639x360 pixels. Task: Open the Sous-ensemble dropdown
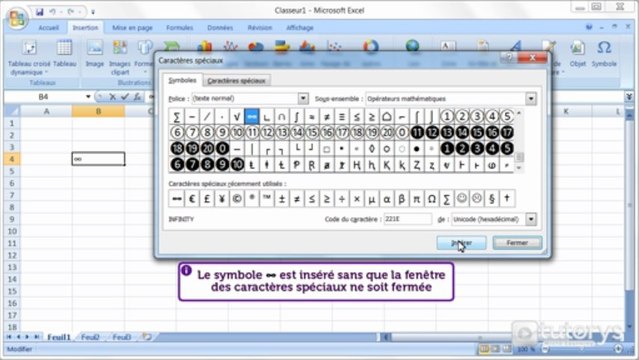coord(530,98)
